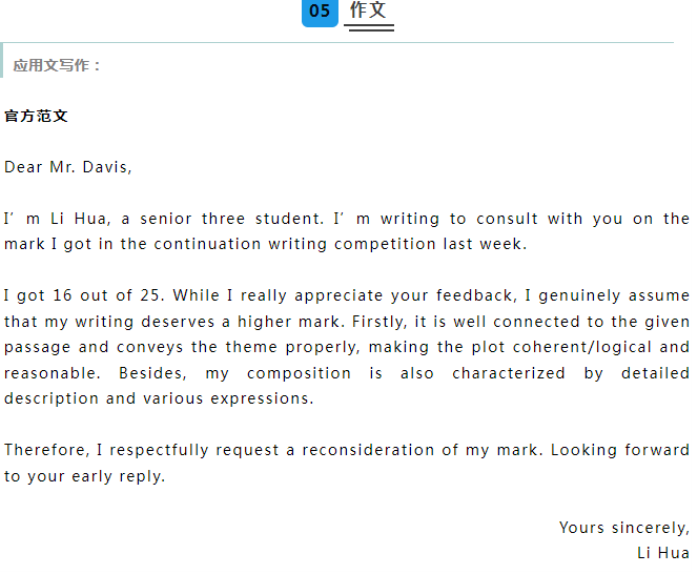Click the double underline beneath 作文
Screen dimensions: 692x572
[369, 27]
